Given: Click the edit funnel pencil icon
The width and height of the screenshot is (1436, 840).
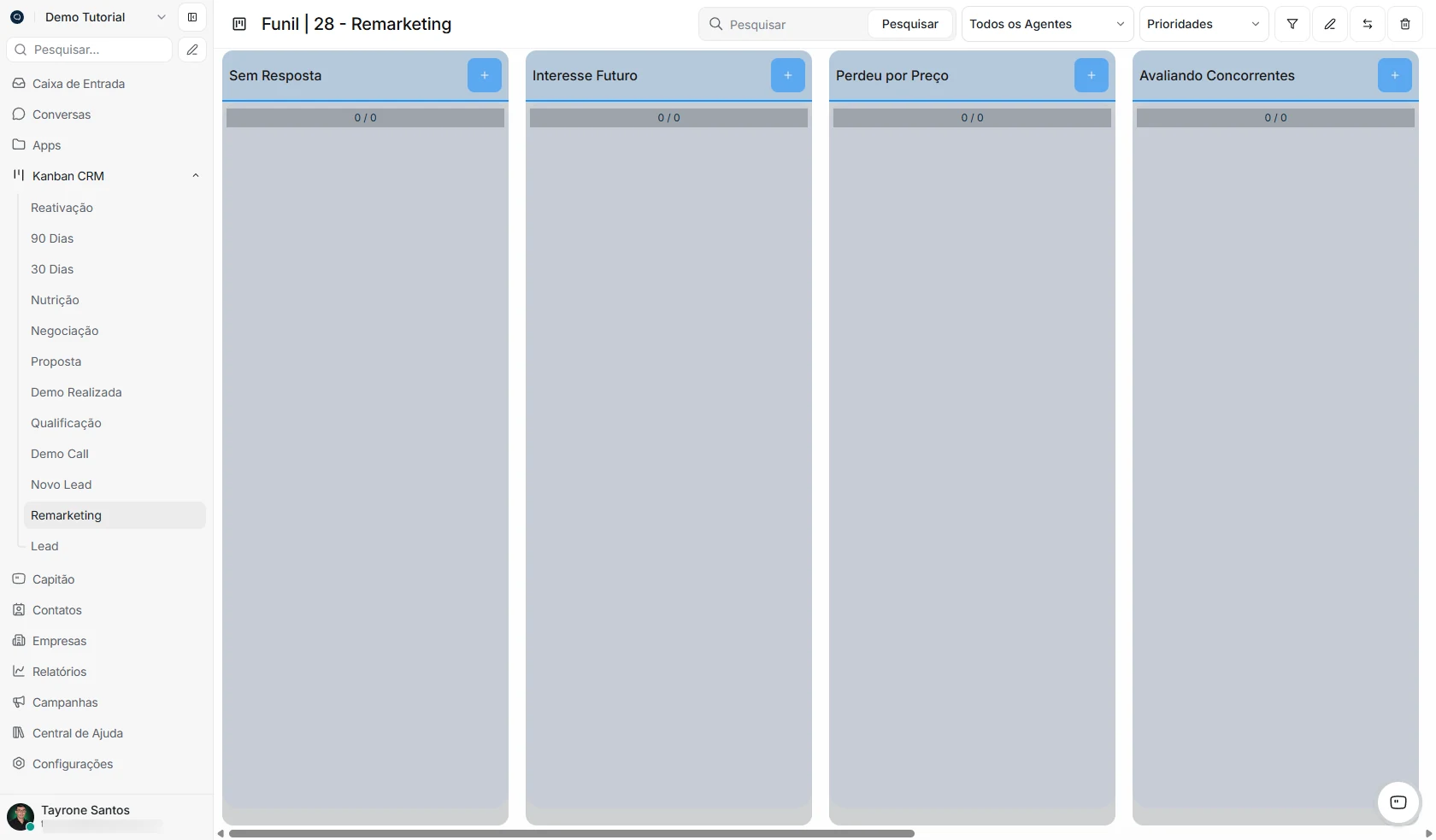Looking at the screenshot, I should 1330,24.
